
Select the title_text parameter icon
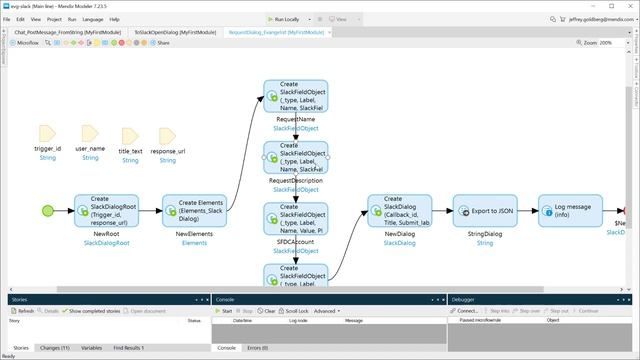(130, 136)
